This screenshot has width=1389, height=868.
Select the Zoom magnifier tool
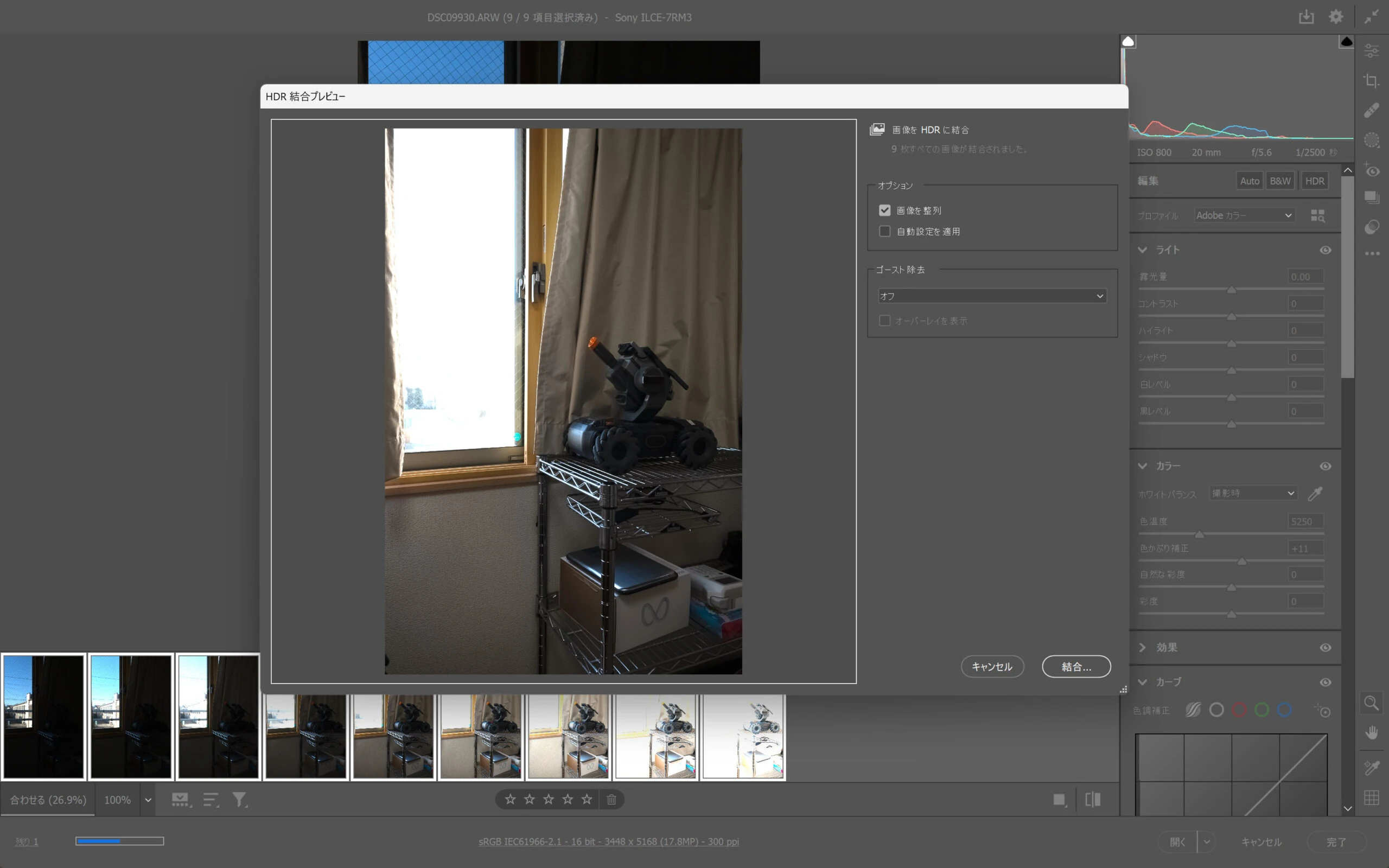pyautogui.click(x=1372, y=703)
